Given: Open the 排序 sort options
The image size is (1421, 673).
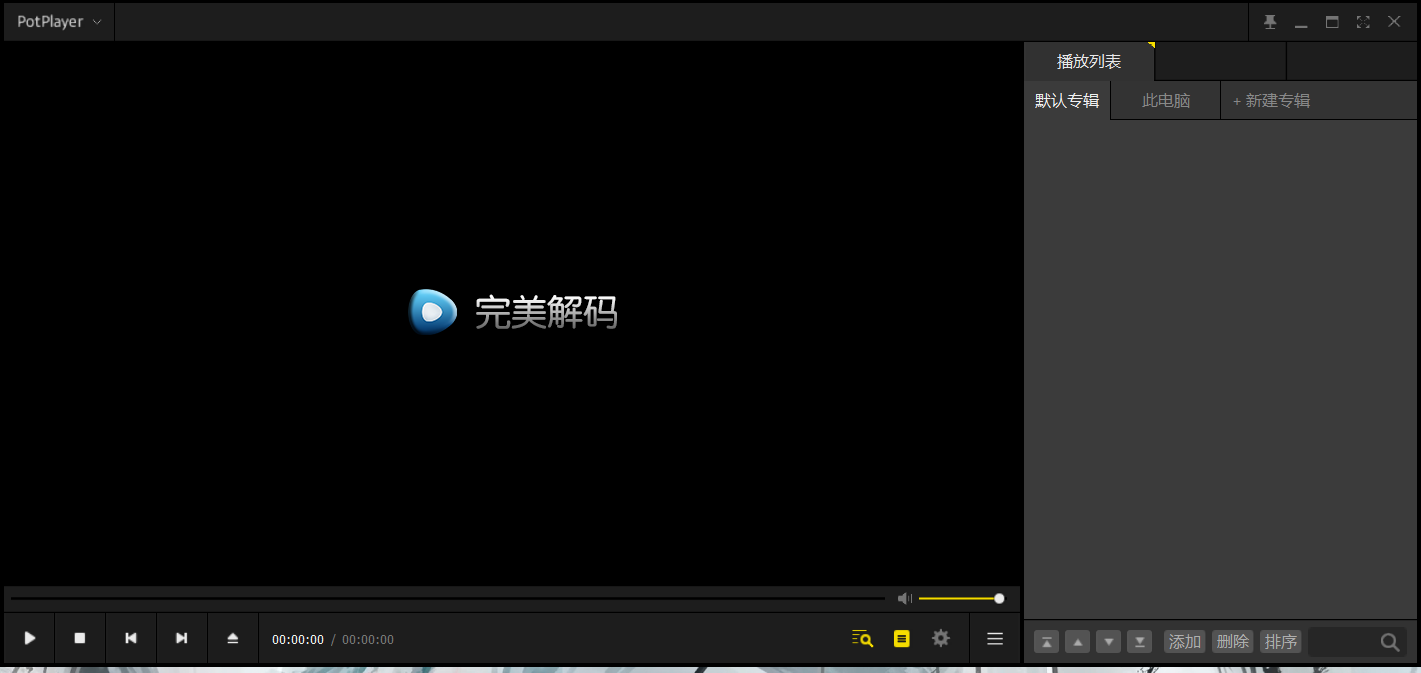Looking at the screenshot, I should [1280, 641].
